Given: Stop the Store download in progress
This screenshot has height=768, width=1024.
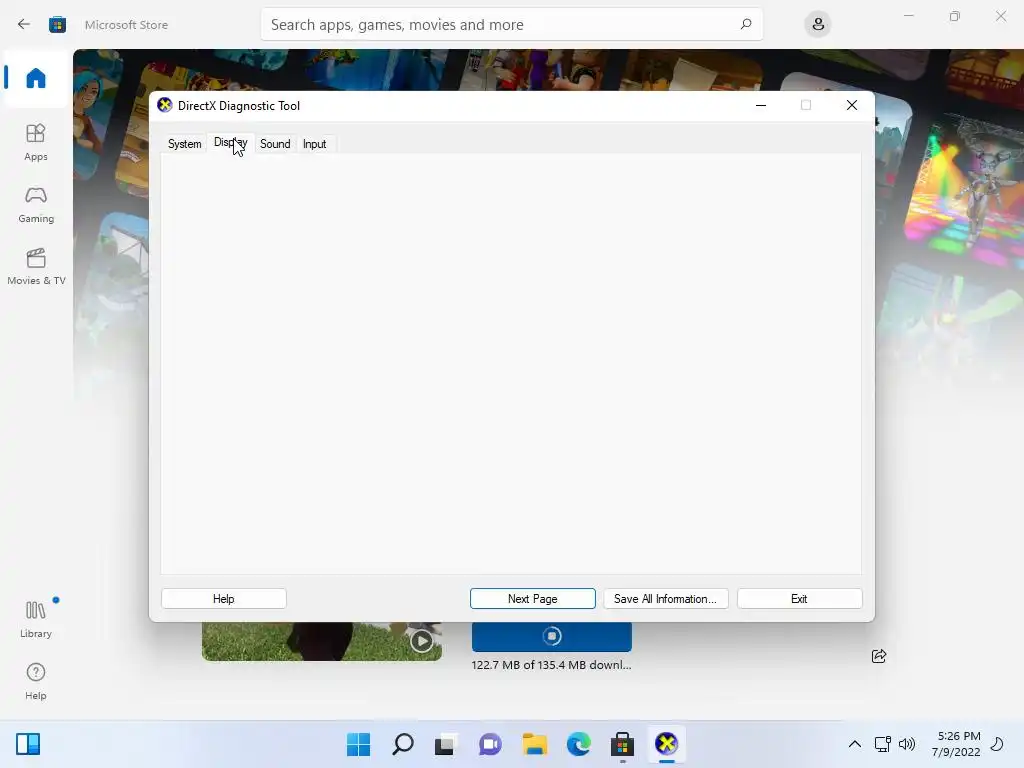Looking at the screenshot, I should pyautogui.click(x=552, y=636).
